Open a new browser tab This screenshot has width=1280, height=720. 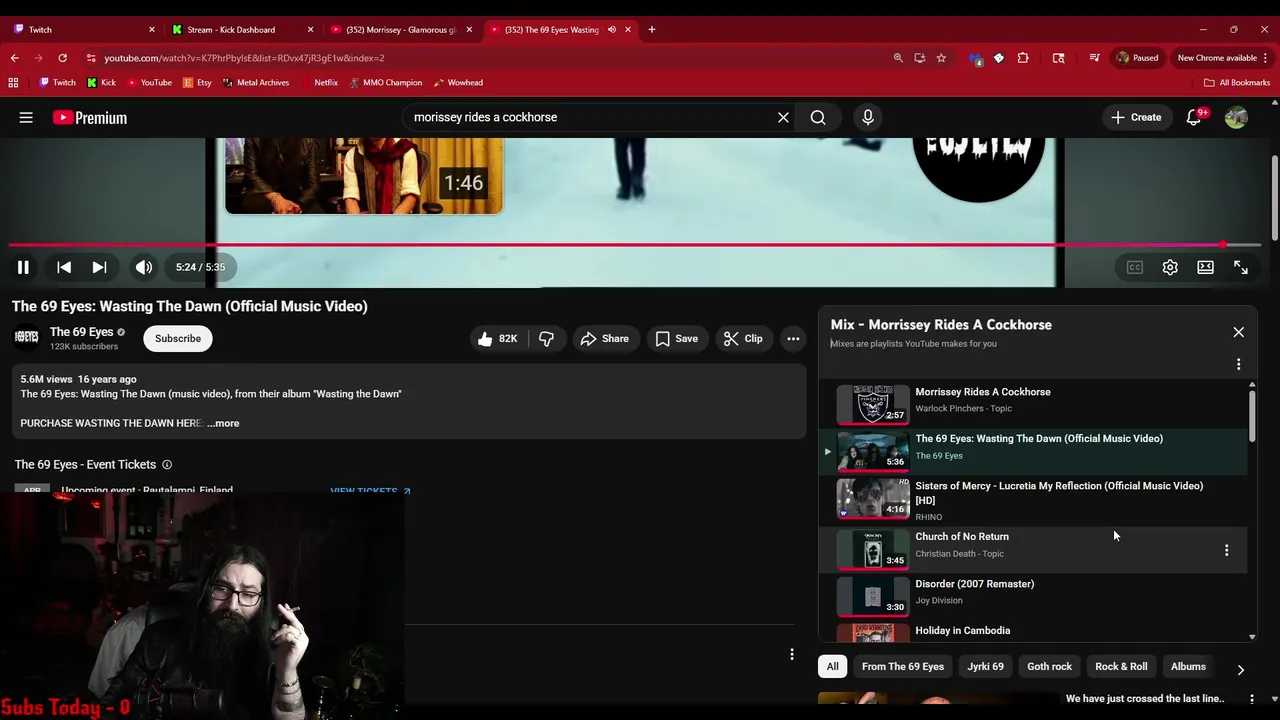click(x=651, y=29)
